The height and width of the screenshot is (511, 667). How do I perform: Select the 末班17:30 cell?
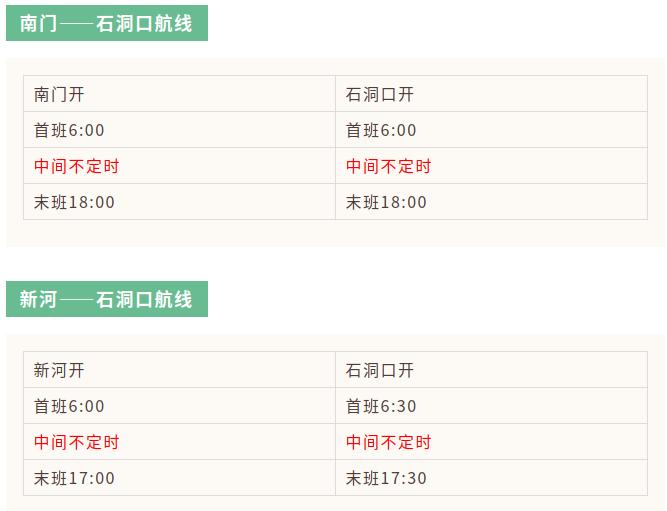click(x=386, y=478)
